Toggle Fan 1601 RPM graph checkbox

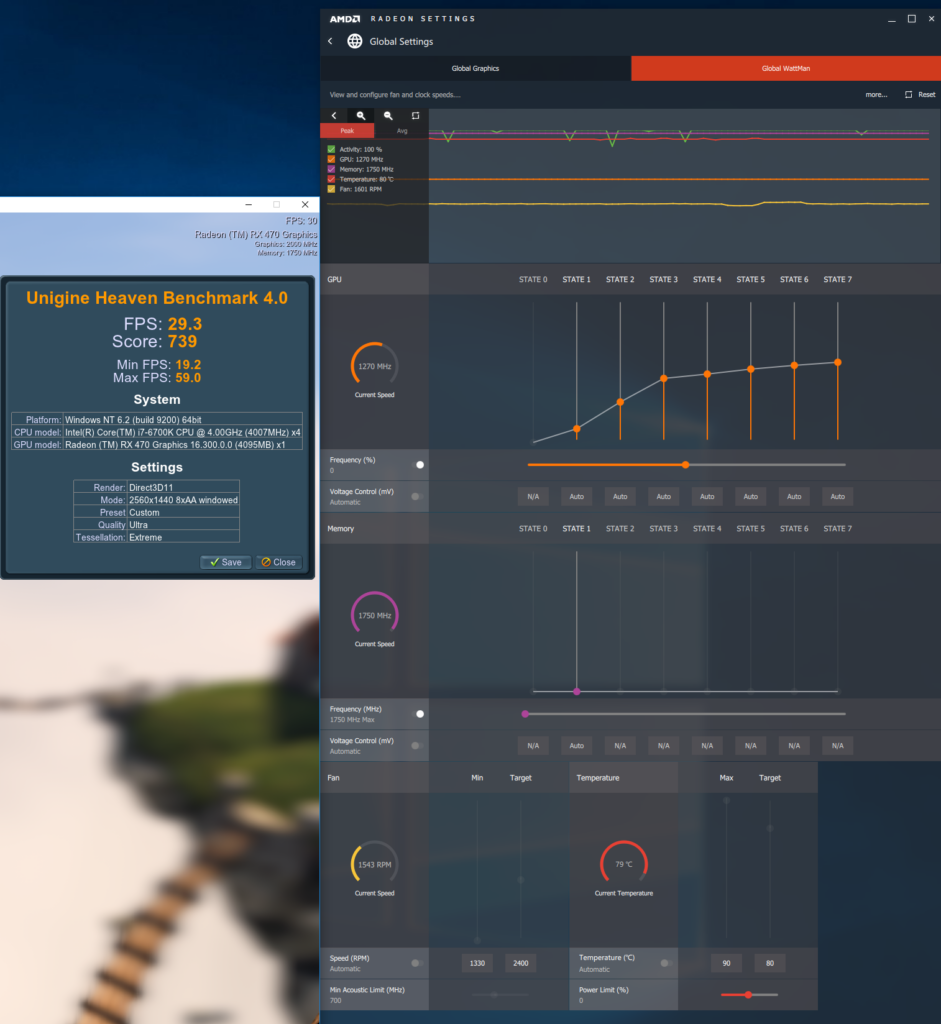[331, 189]
